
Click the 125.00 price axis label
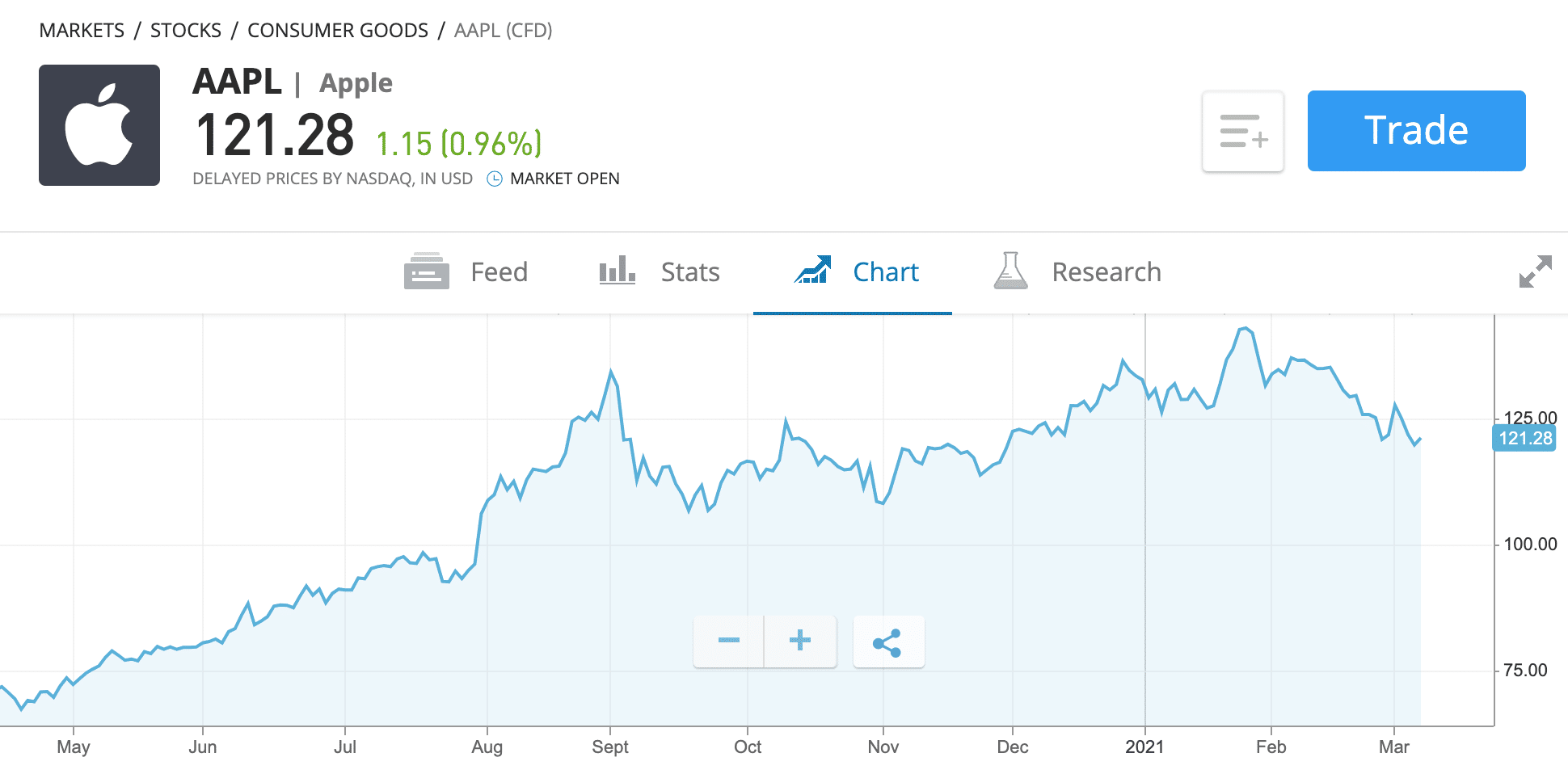tap(1530, 418)
